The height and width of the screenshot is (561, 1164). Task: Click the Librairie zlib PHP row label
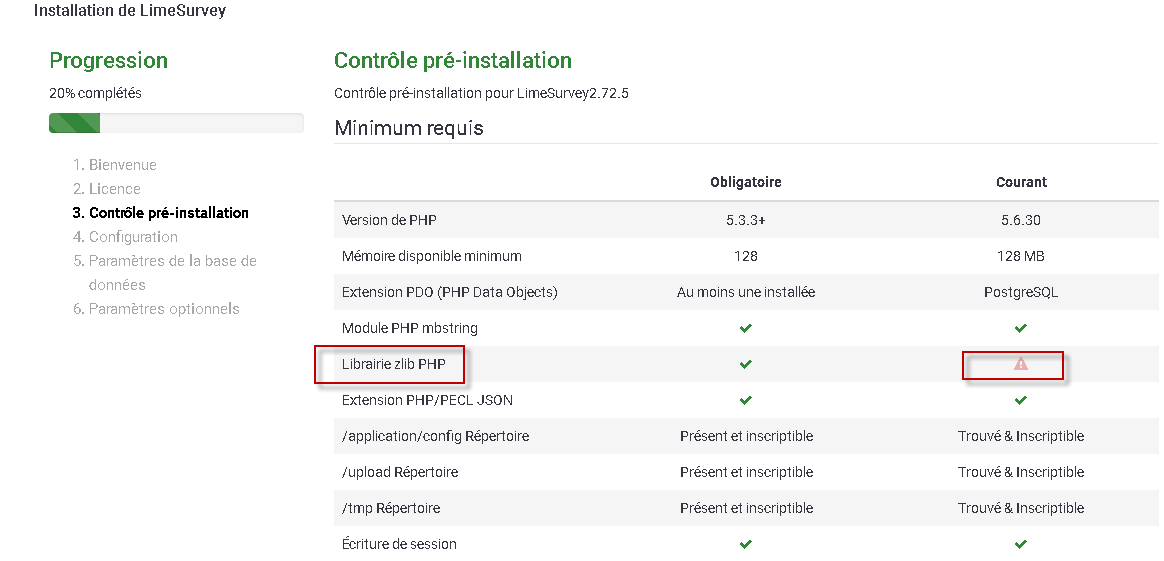point(393,365)
